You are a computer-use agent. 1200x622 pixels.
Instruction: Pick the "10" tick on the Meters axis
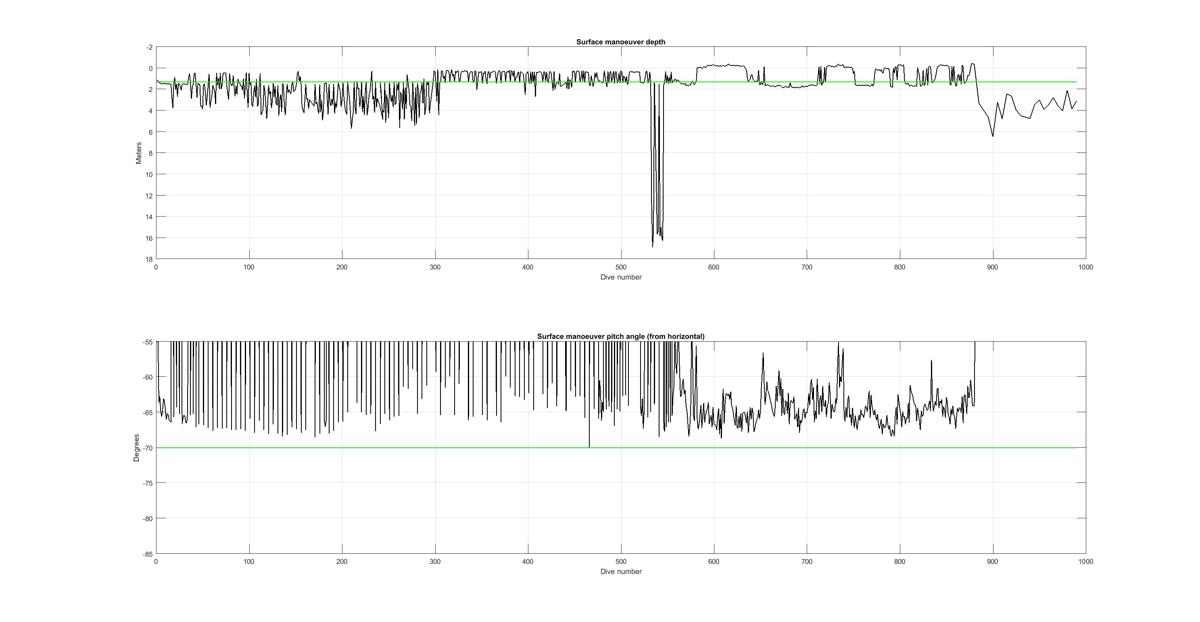tap(149, 174)
